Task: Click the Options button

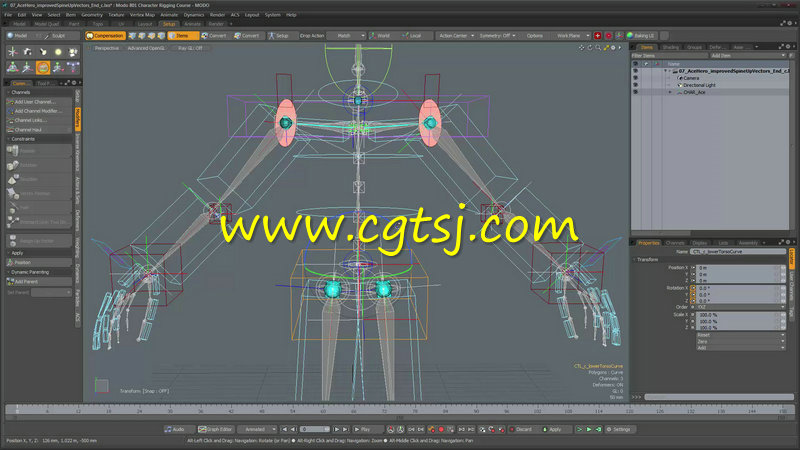Action: (535, 36)
